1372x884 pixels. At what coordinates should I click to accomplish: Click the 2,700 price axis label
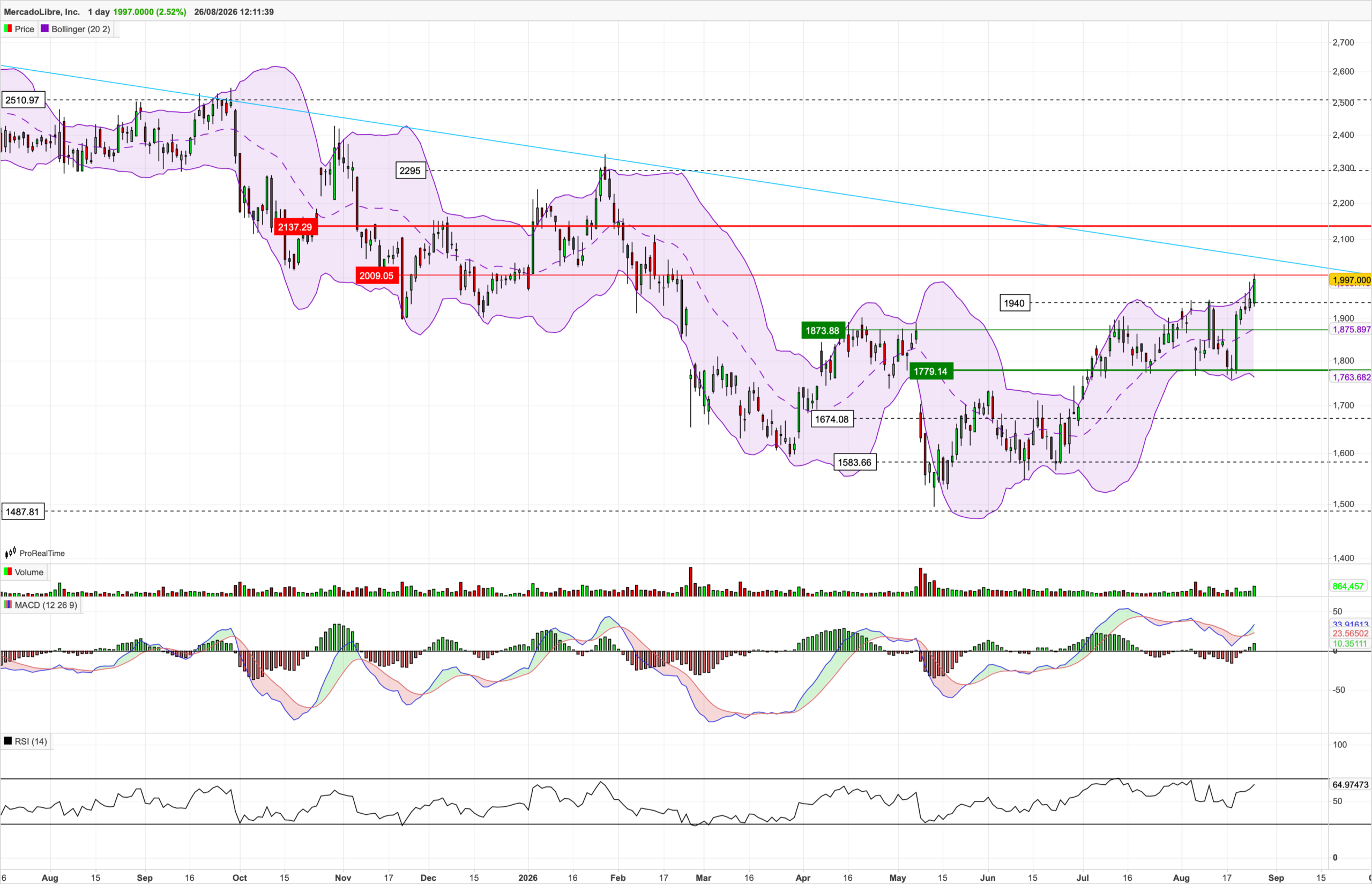pos(1343,42)
